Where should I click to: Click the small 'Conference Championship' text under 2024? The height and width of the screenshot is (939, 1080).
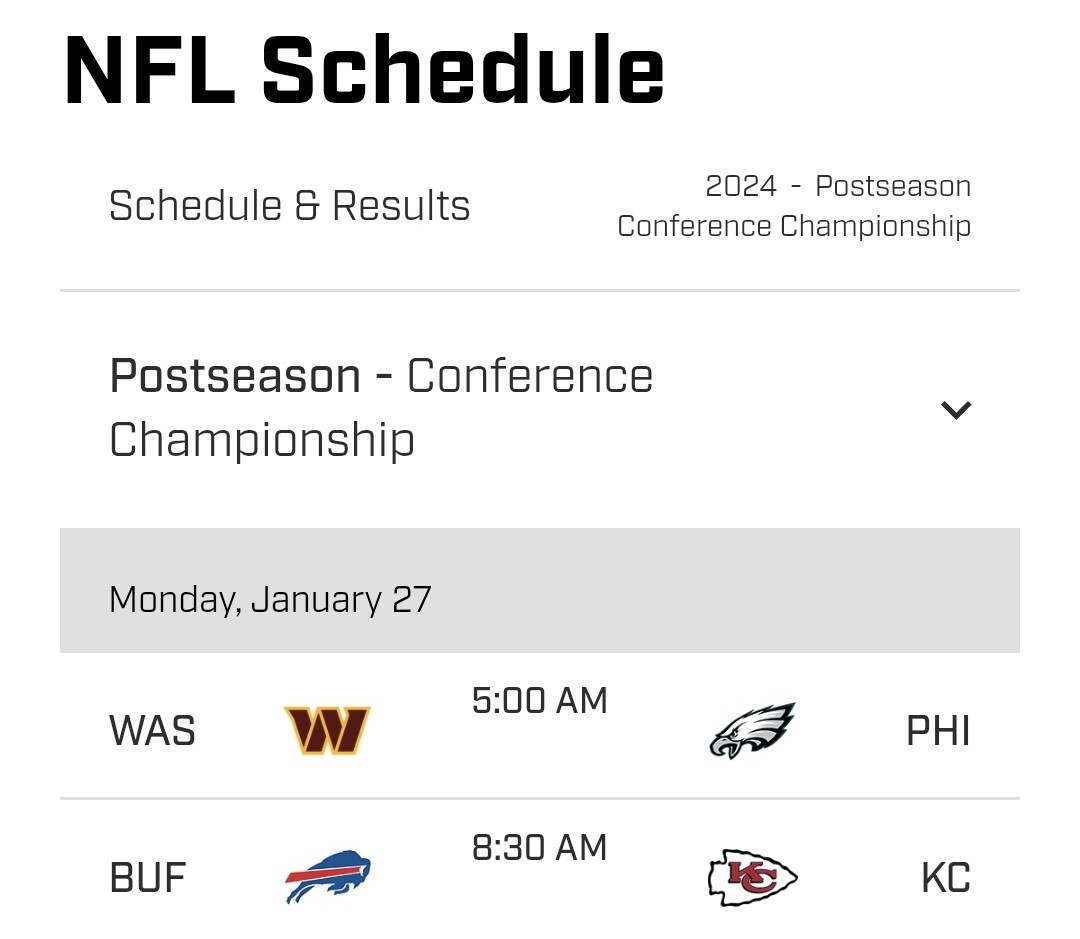coord(794,226)
